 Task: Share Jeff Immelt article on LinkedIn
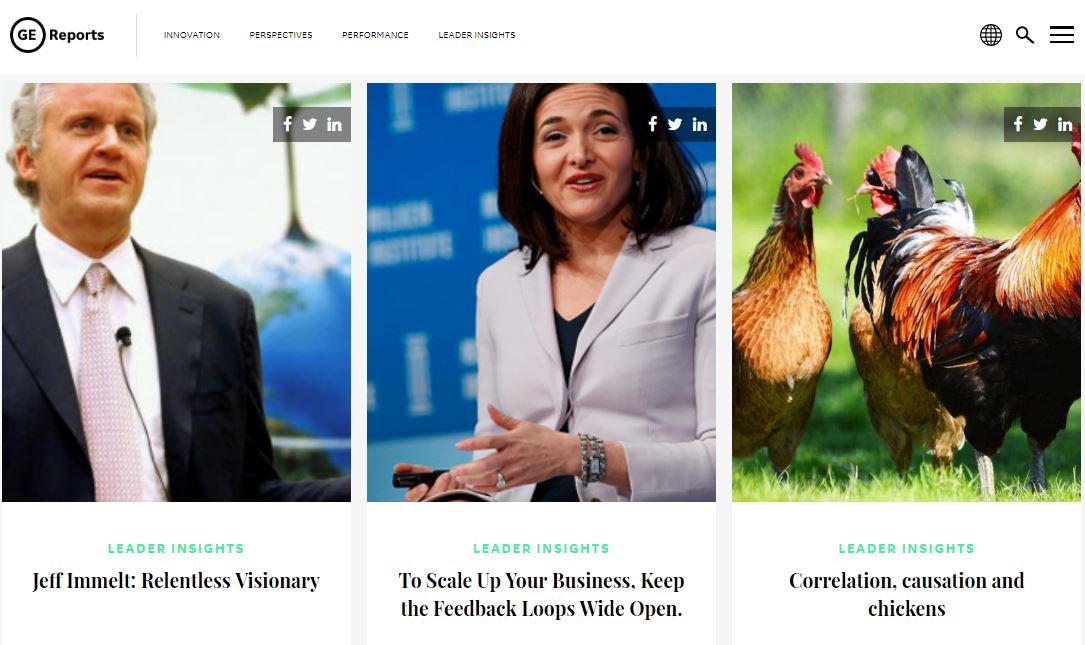point(334,124)
